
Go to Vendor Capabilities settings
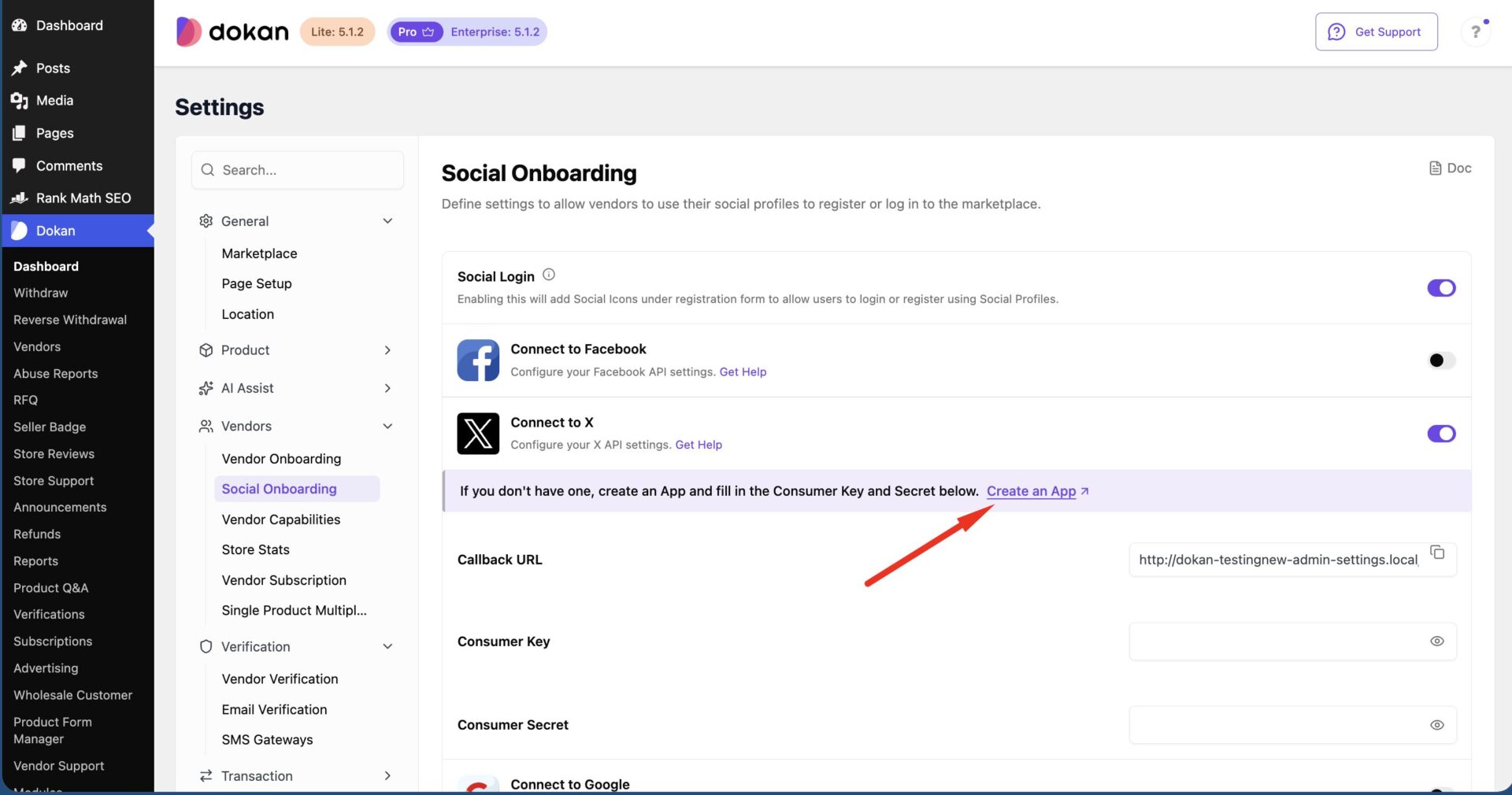pyautogui.click(x=281, y=520)
